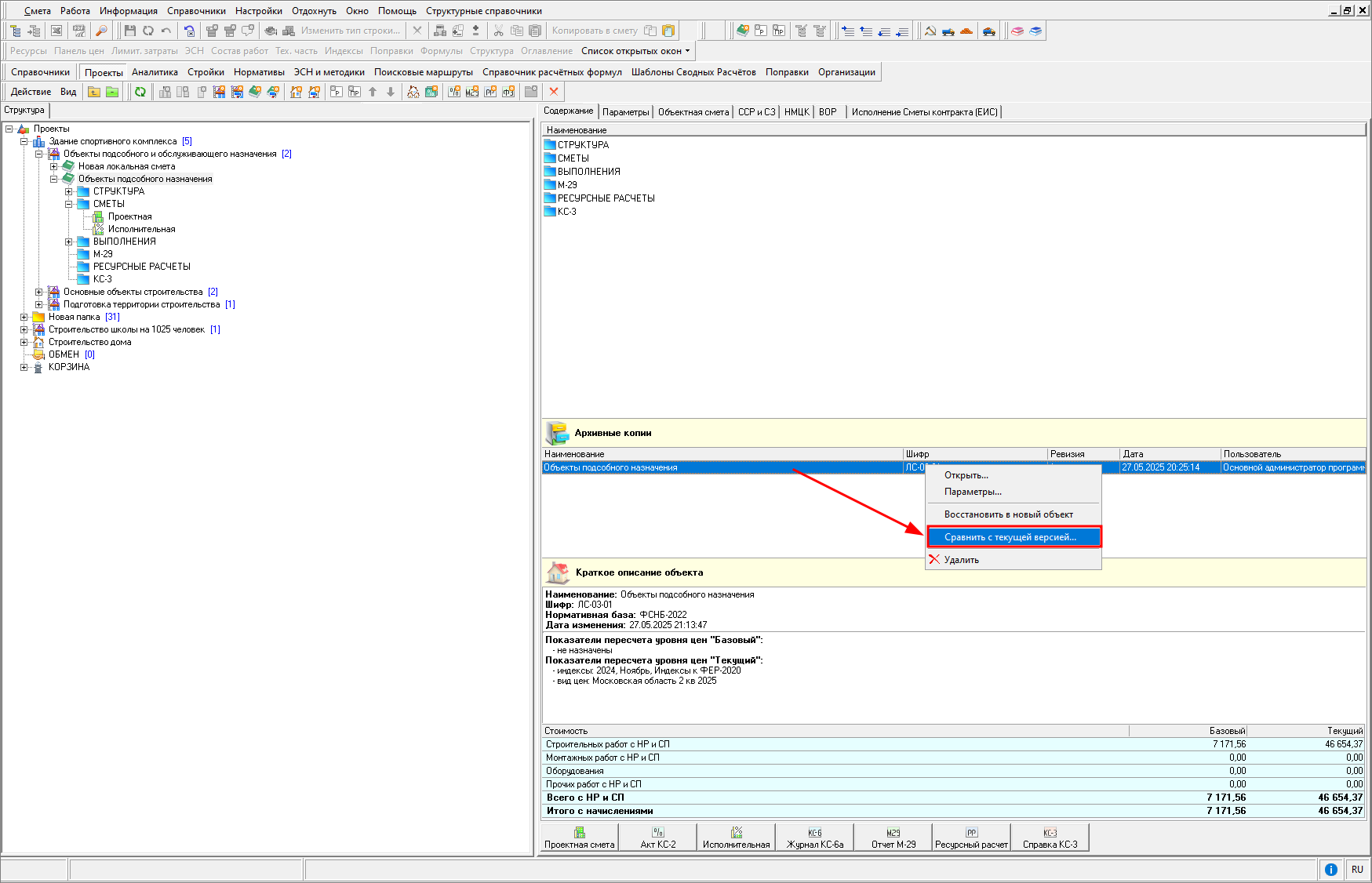1372x883 pixels.
Task: Expand the Новая папка tree node
Action: coord(24,317)
